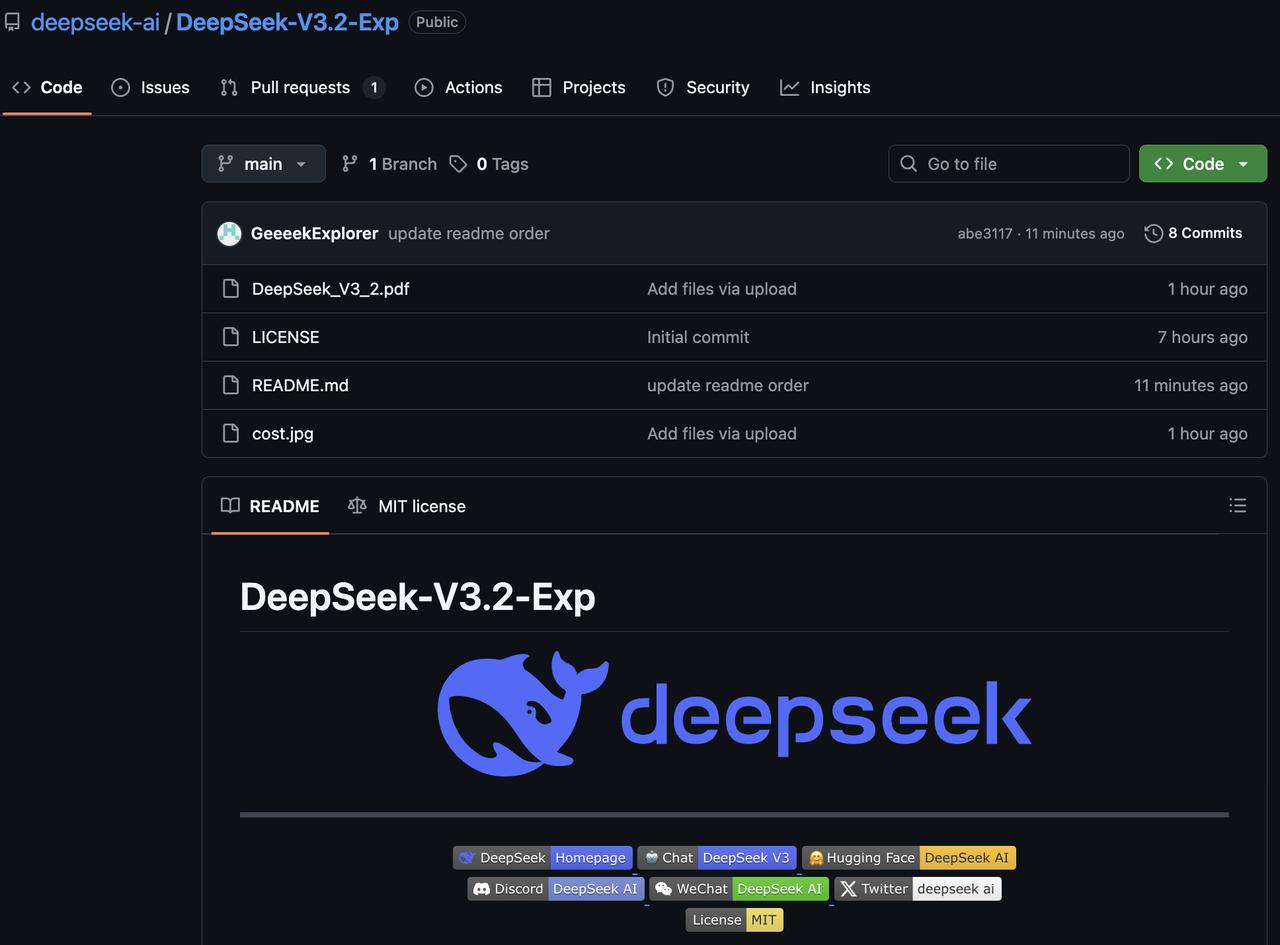The height and width of the screenshot is (945, 1280).
Task: Open the WeChat DeepSeek AI badge
Action: click(x=739, y=889)
